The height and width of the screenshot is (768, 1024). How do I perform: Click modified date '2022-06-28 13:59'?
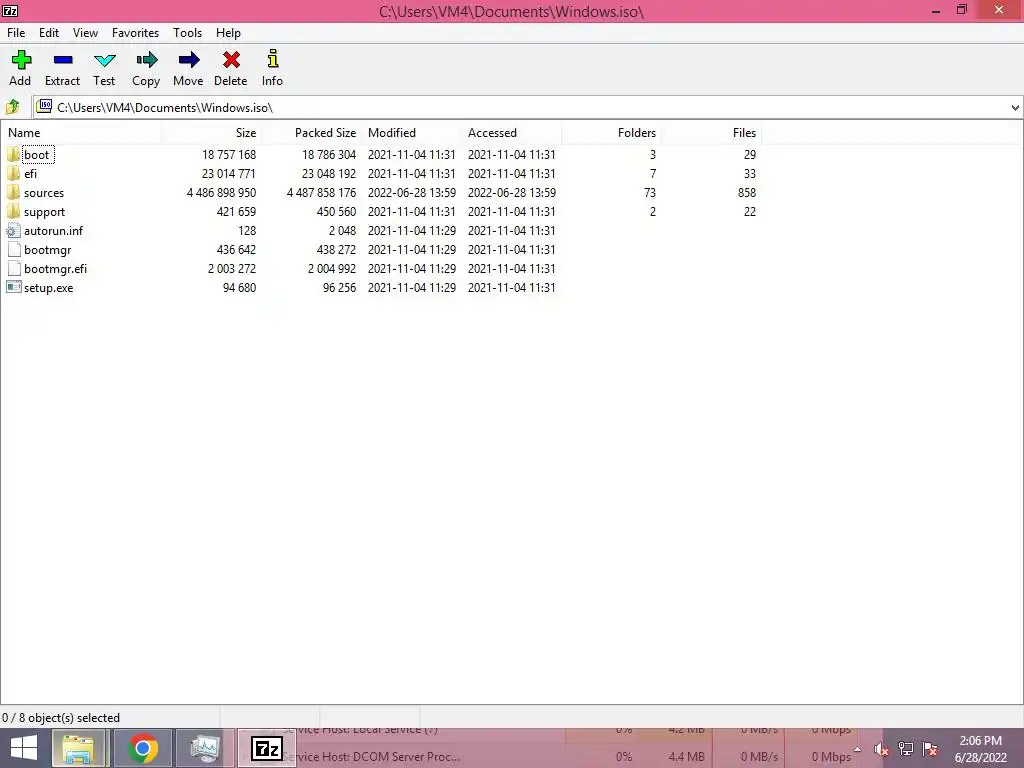coord(411,193)
